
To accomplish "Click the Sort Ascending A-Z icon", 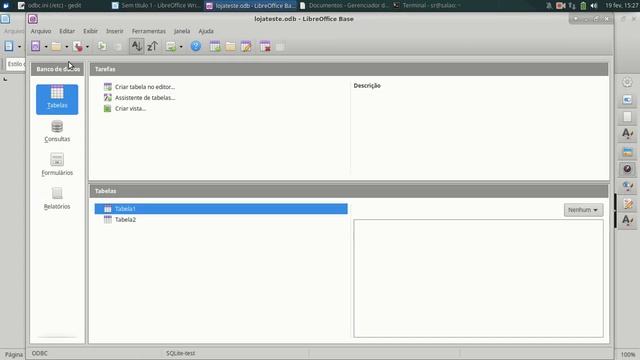I will click(136, 46).
